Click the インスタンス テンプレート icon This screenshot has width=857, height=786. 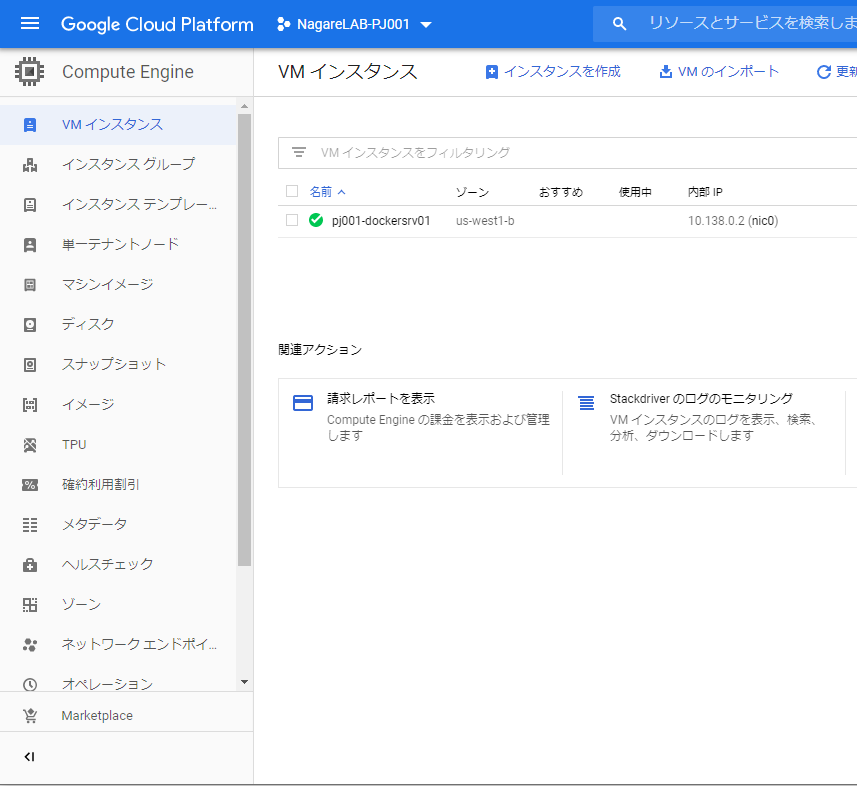click(x=30, y=204)
